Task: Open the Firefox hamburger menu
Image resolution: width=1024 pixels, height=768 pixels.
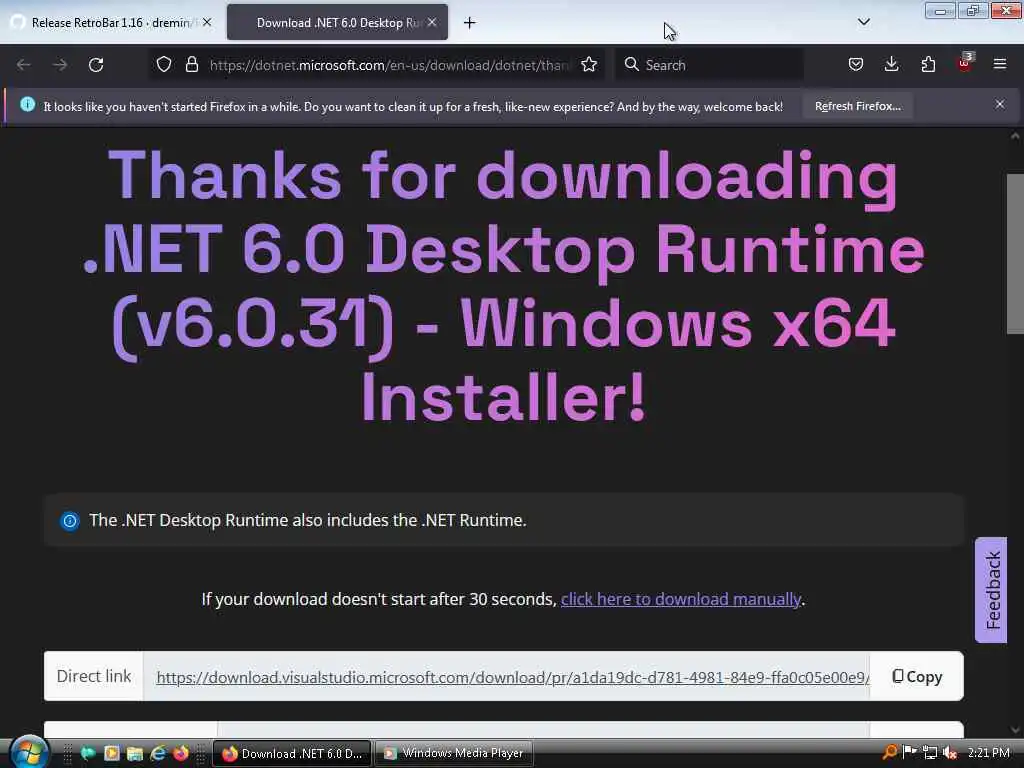Action: (x=1000, y=64)
